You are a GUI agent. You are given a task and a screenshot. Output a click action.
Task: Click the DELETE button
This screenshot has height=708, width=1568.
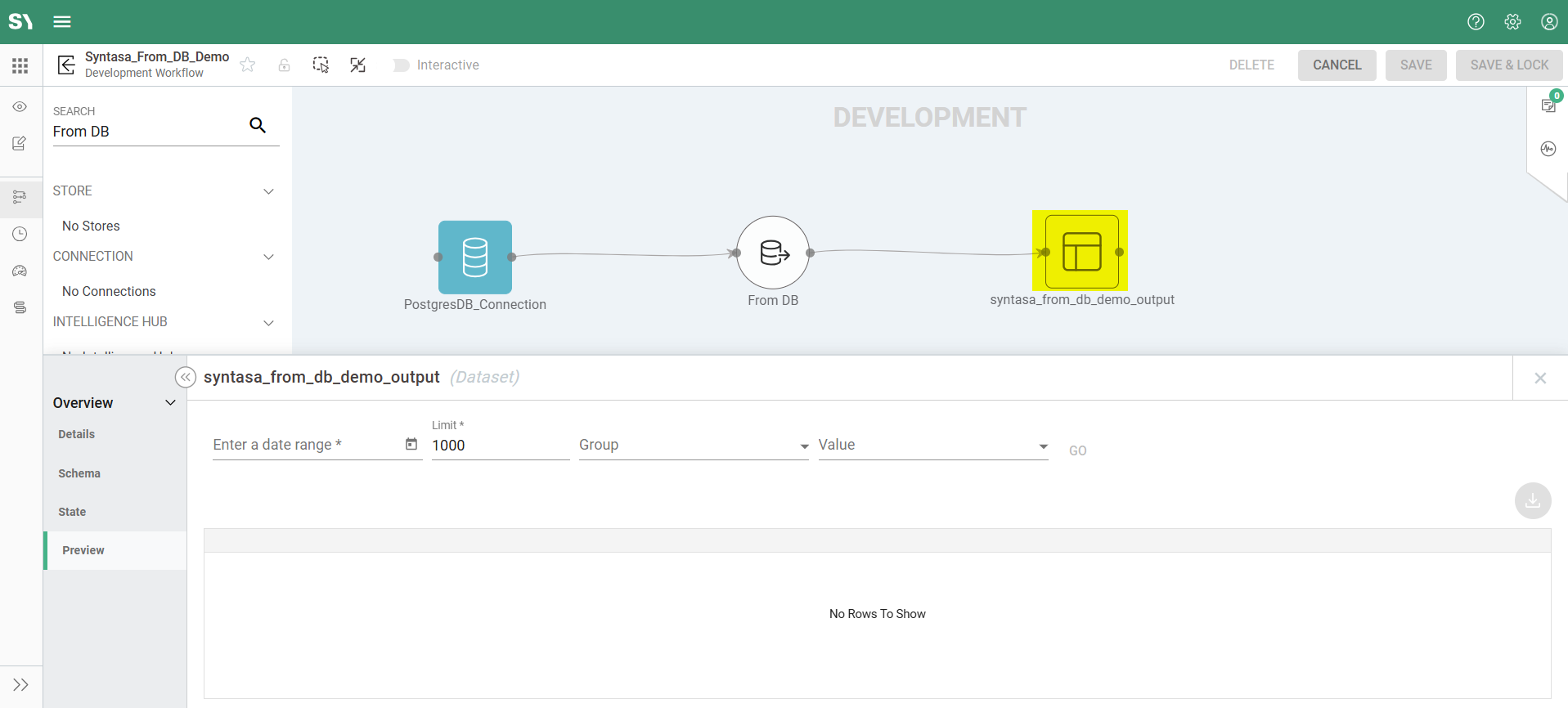1251,65
